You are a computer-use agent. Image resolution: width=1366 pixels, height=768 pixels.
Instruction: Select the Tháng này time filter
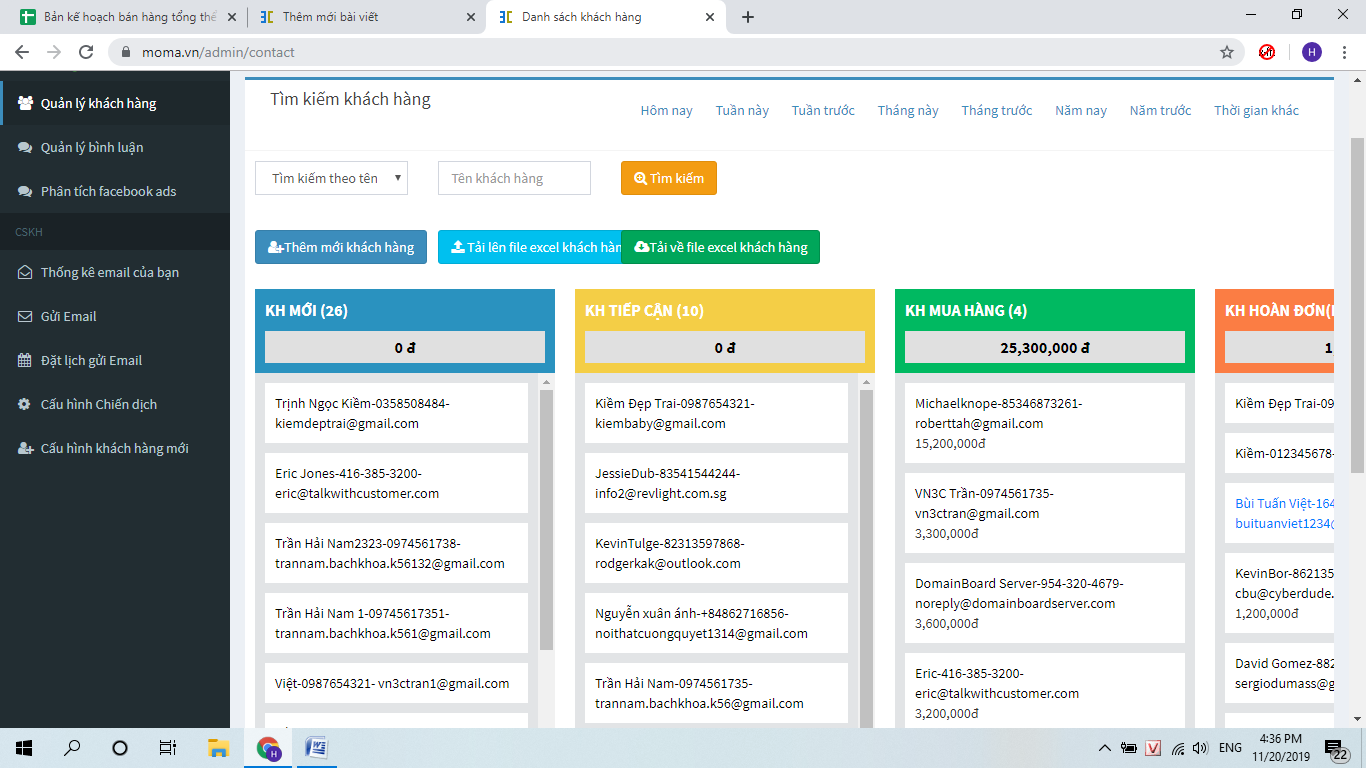click(x=907, y=110)
